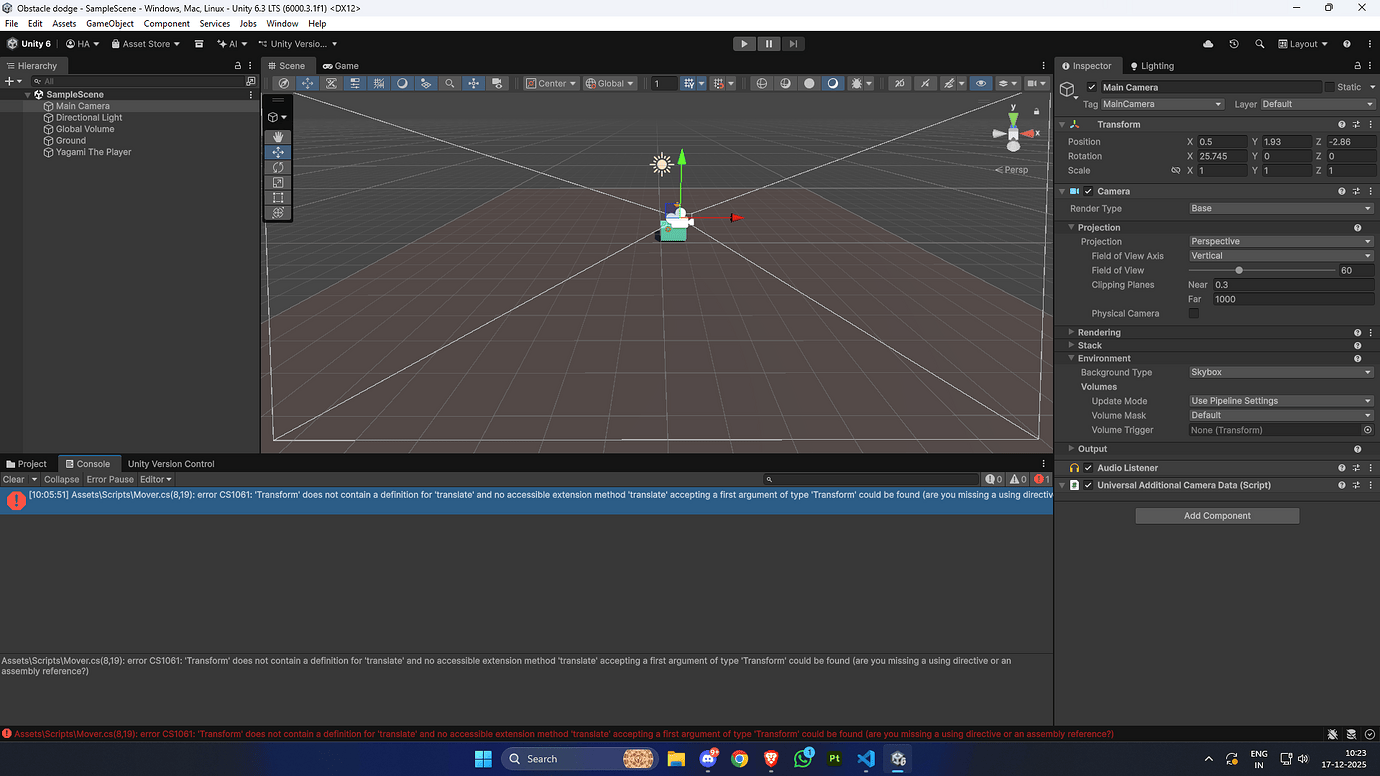Click the Play button
Viewport: 1380px width, 776px height.
click(744, 44)
